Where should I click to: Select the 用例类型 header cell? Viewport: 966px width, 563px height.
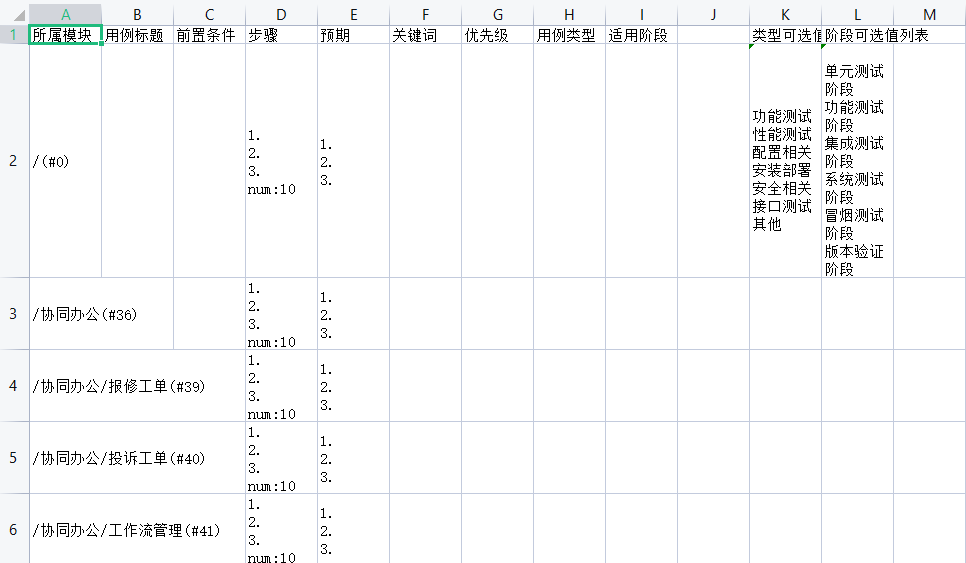569,35
